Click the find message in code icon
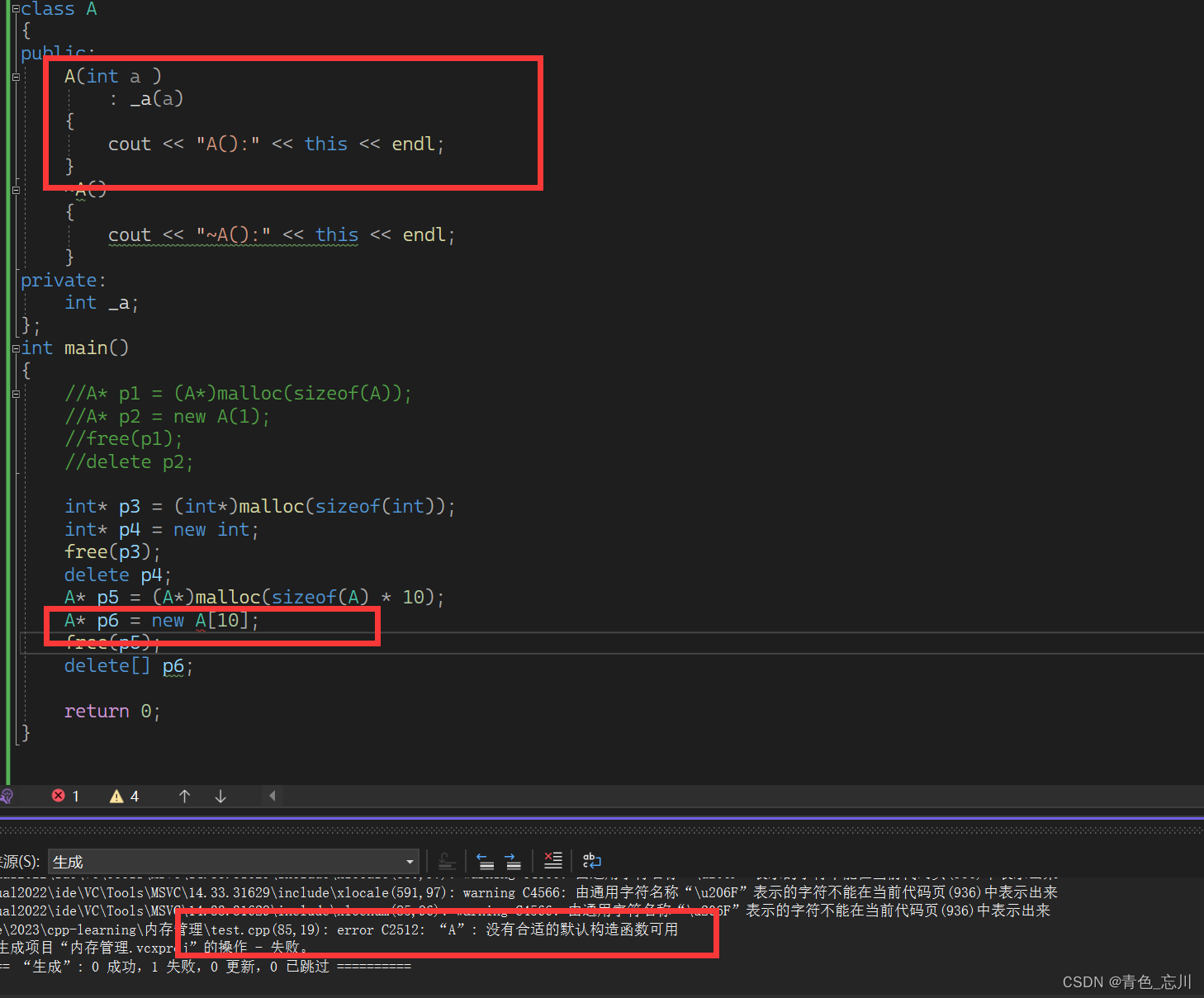Screen dimensions: 1204x998 click(447, 862)
